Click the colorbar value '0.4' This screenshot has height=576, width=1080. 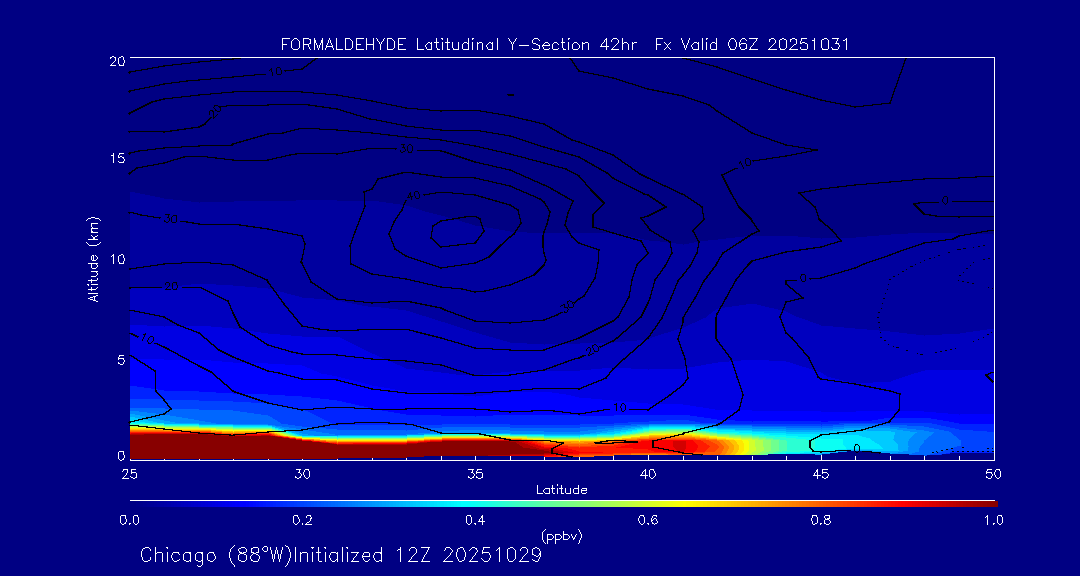coord(476,520)
